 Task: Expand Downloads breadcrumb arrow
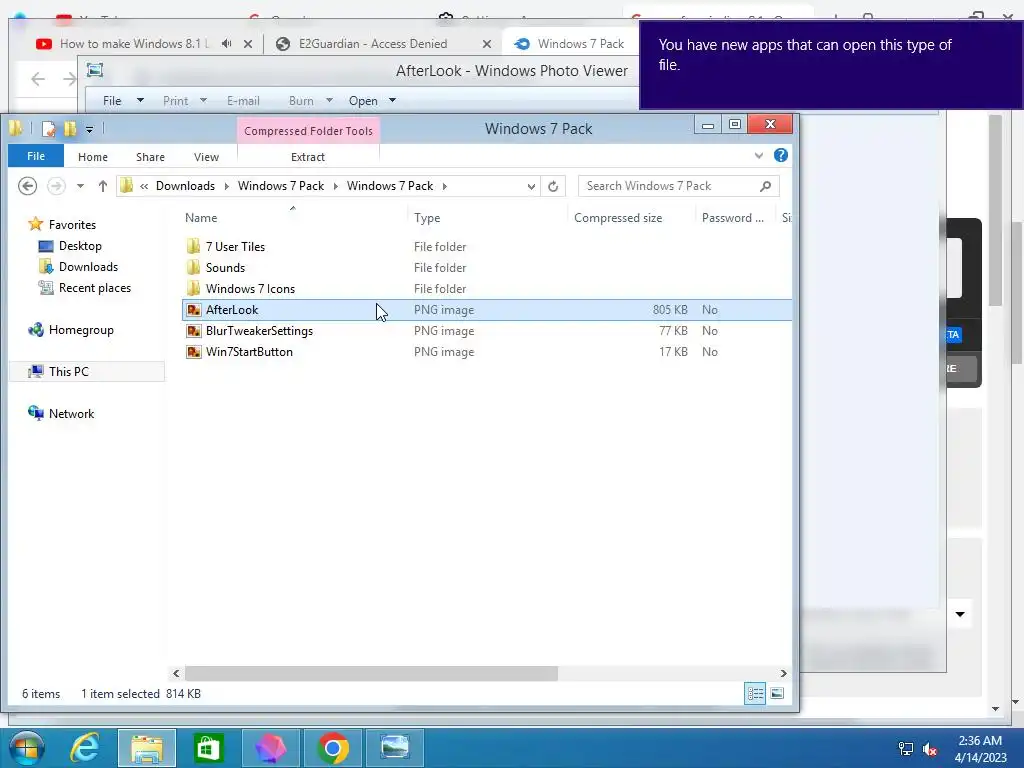click(x=227, y=186)
